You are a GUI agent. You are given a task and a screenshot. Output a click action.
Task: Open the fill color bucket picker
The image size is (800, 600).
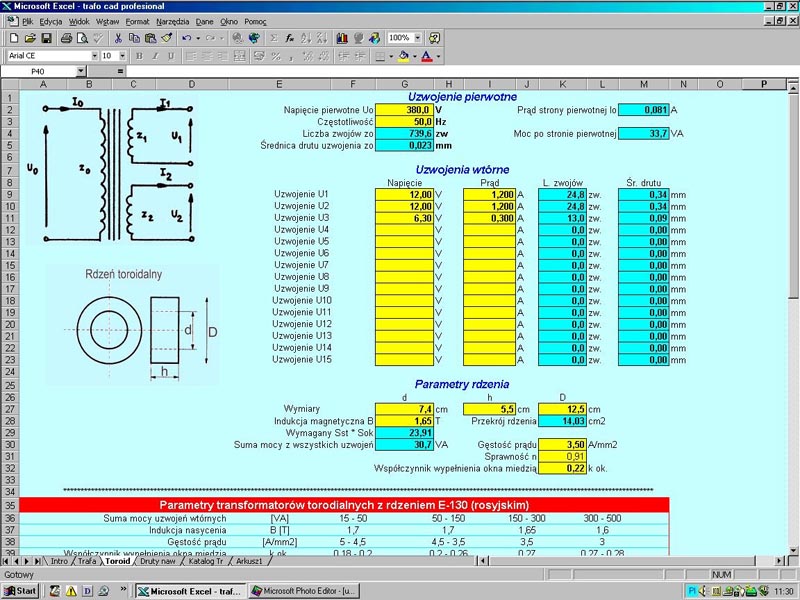(x=403, y=56)
